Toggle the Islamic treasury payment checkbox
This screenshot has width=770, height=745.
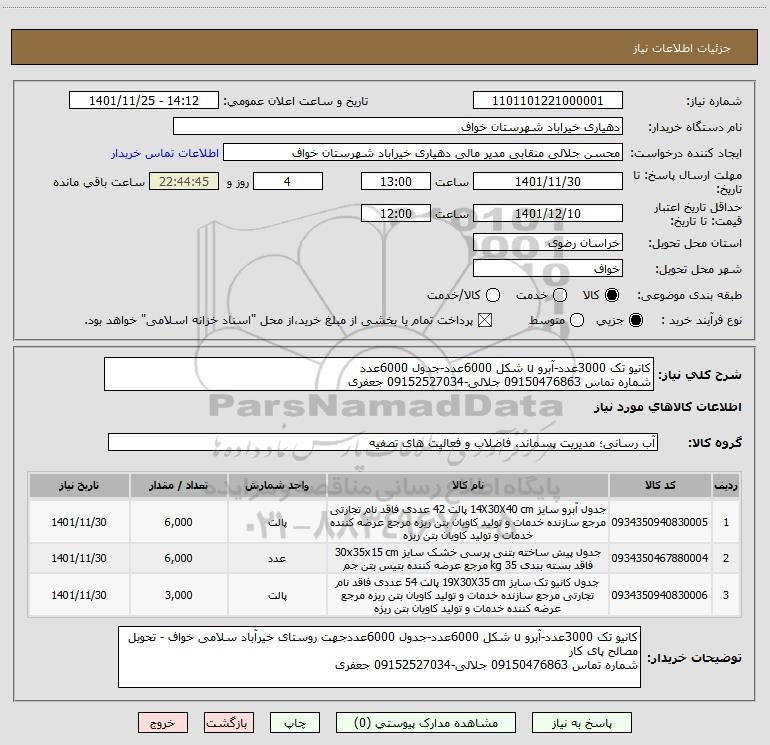(485, 320)
